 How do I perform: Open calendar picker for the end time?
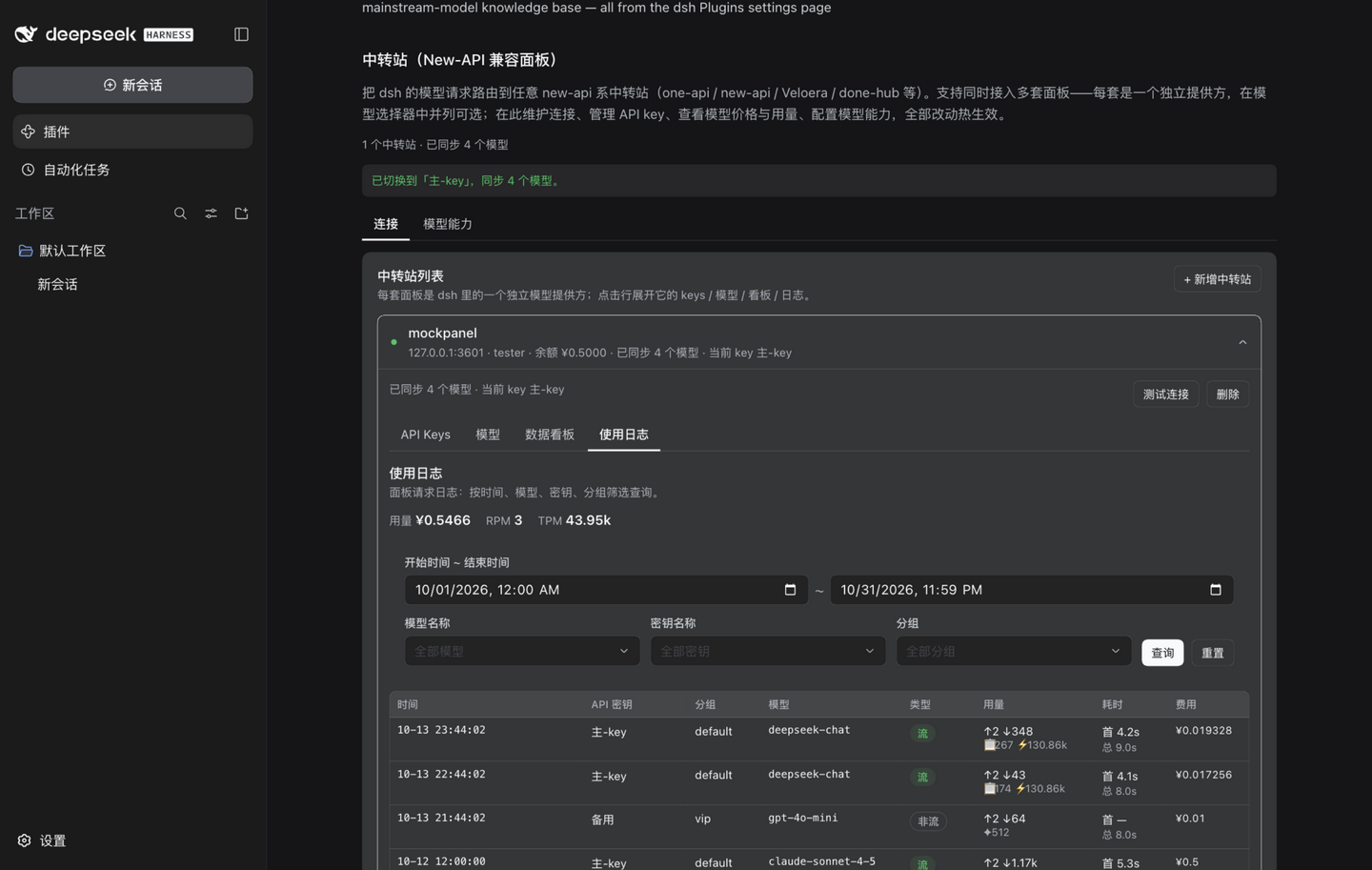coord(1215,590)
